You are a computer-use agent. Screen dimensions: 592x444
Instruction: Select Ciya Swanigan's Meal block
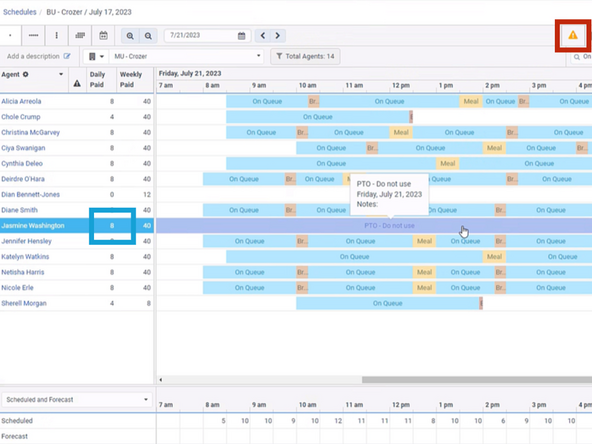pos(494,148)
